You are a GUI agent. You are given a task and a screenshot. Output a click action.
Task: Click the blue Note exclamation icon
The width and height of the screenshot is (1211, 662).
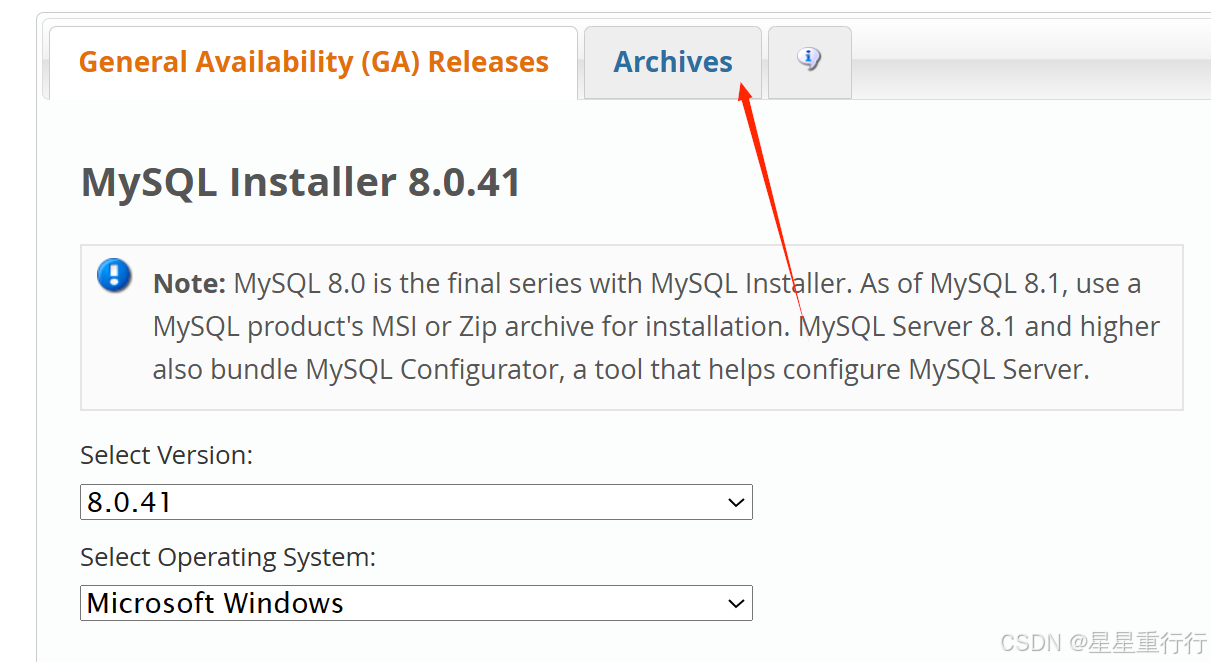pos(114,277)
